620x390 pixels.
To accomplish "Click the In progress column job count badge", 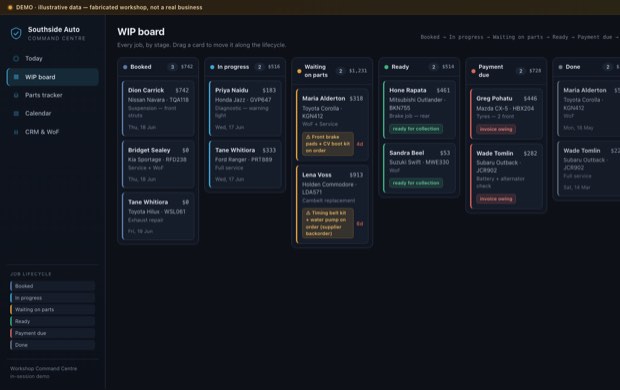I will [x=259, y=67].
